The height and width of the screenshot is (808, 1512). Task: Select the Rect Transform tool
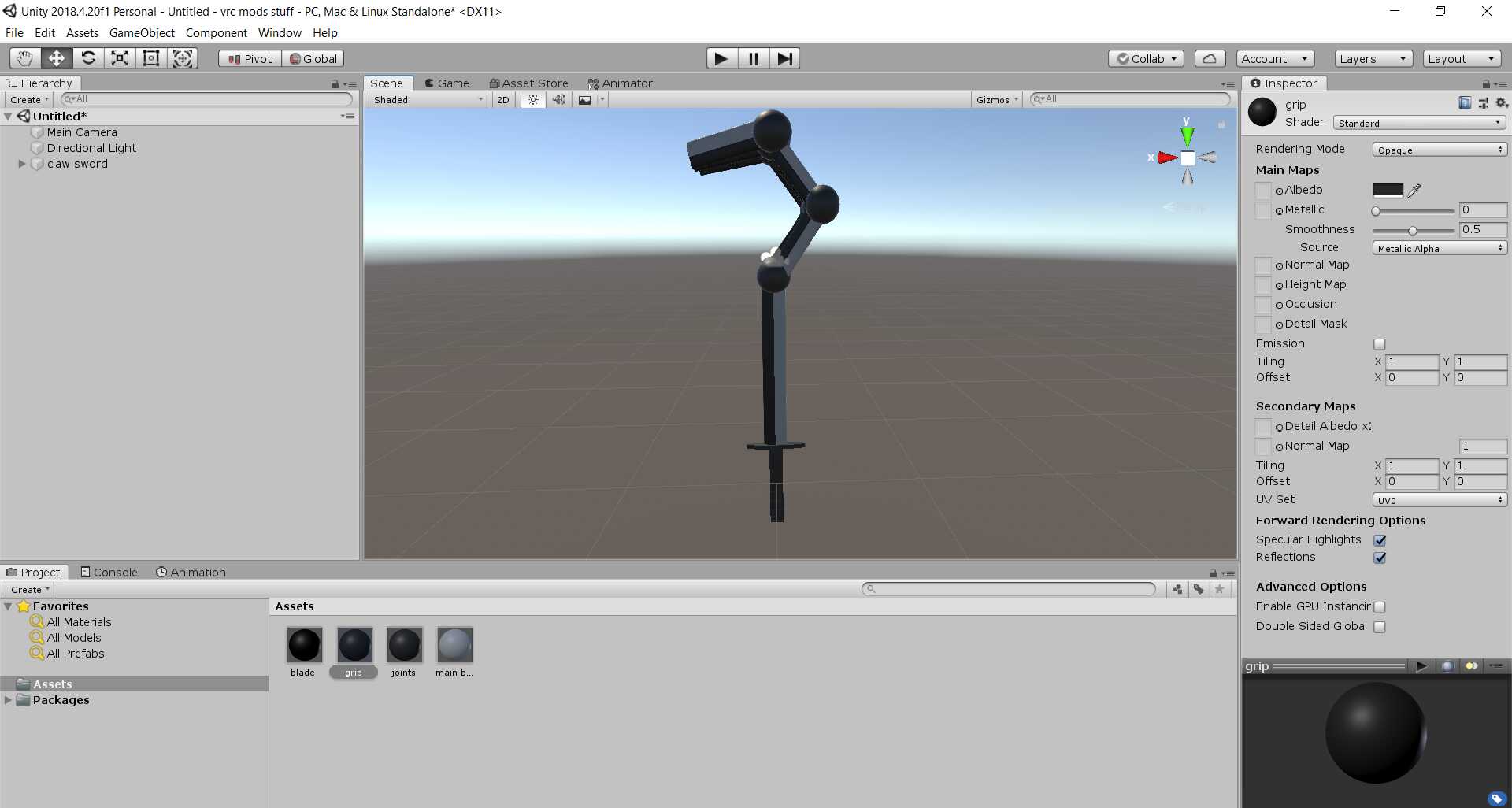coord(151,58)
